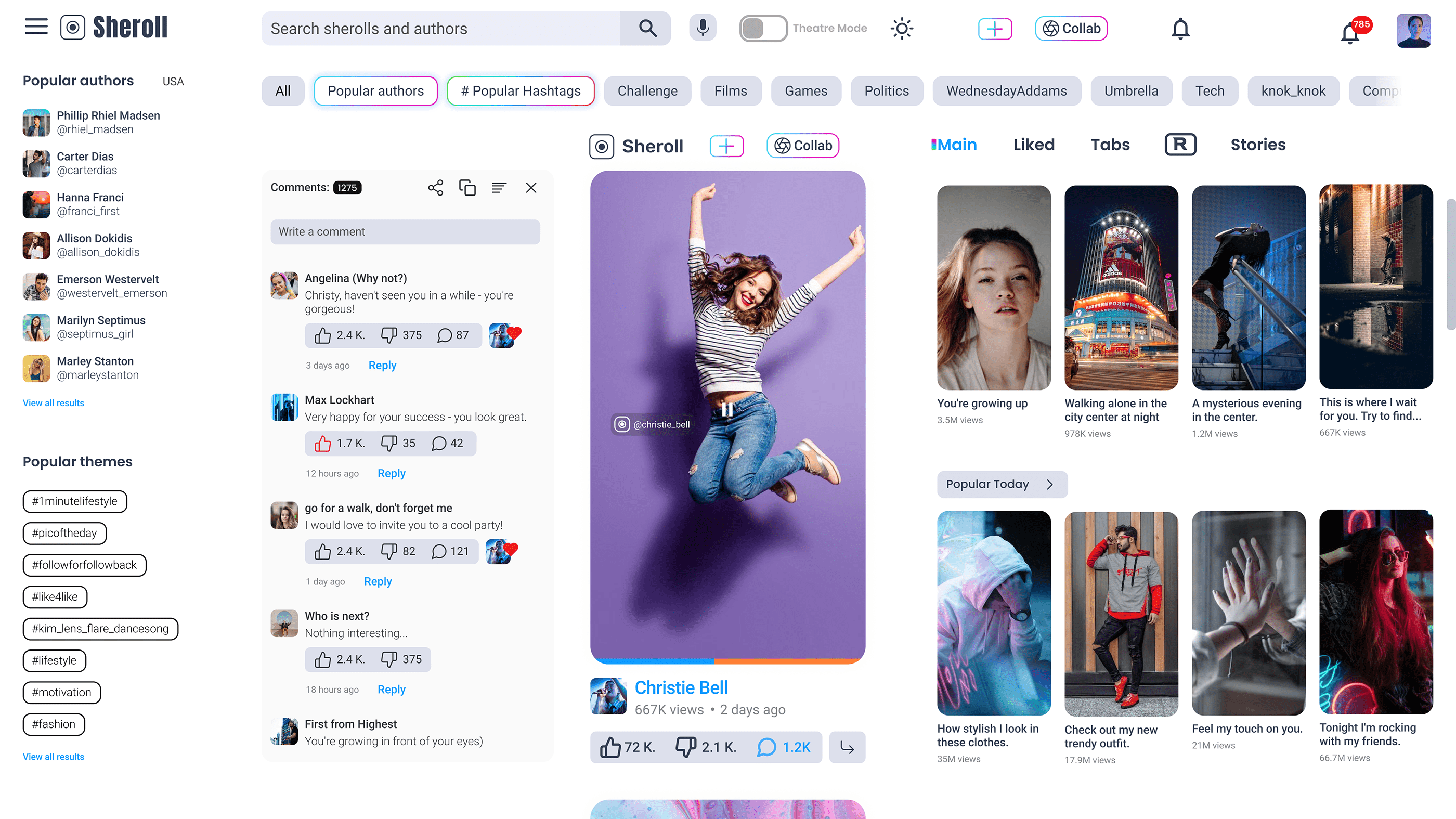
Task: Like Max Lockhart's comment
Action: coord(323,444)
